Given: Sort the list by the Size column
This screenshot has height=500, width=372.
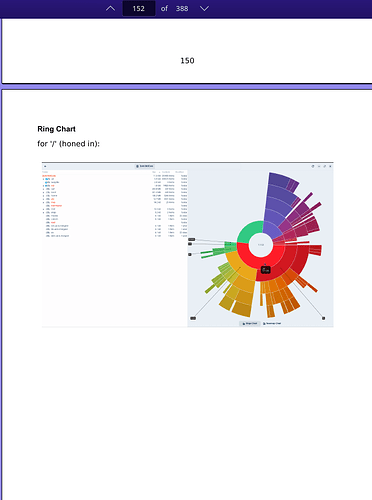Looking at the screenshot, I should (154, 172).
